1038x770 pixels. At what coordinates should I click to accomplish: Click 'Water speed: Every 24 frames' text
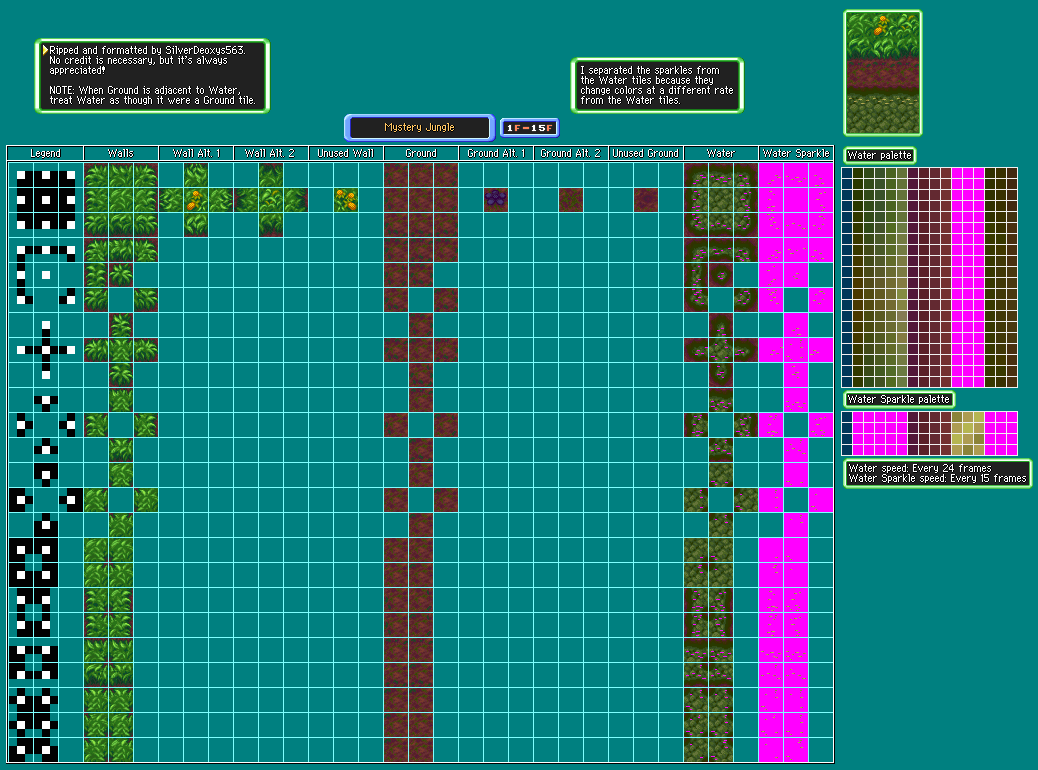coord(920,468)
